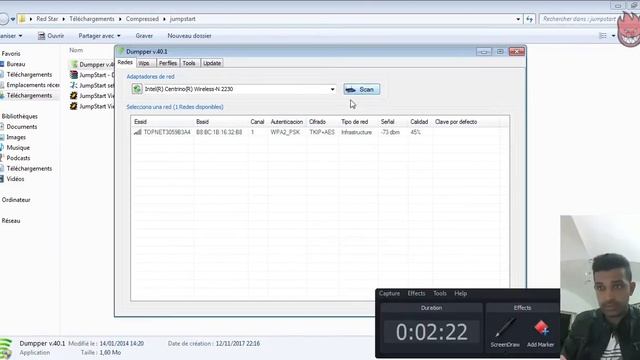
Task: Select the TOPNET3059B3A4 network row
Action: click(320, 132)
